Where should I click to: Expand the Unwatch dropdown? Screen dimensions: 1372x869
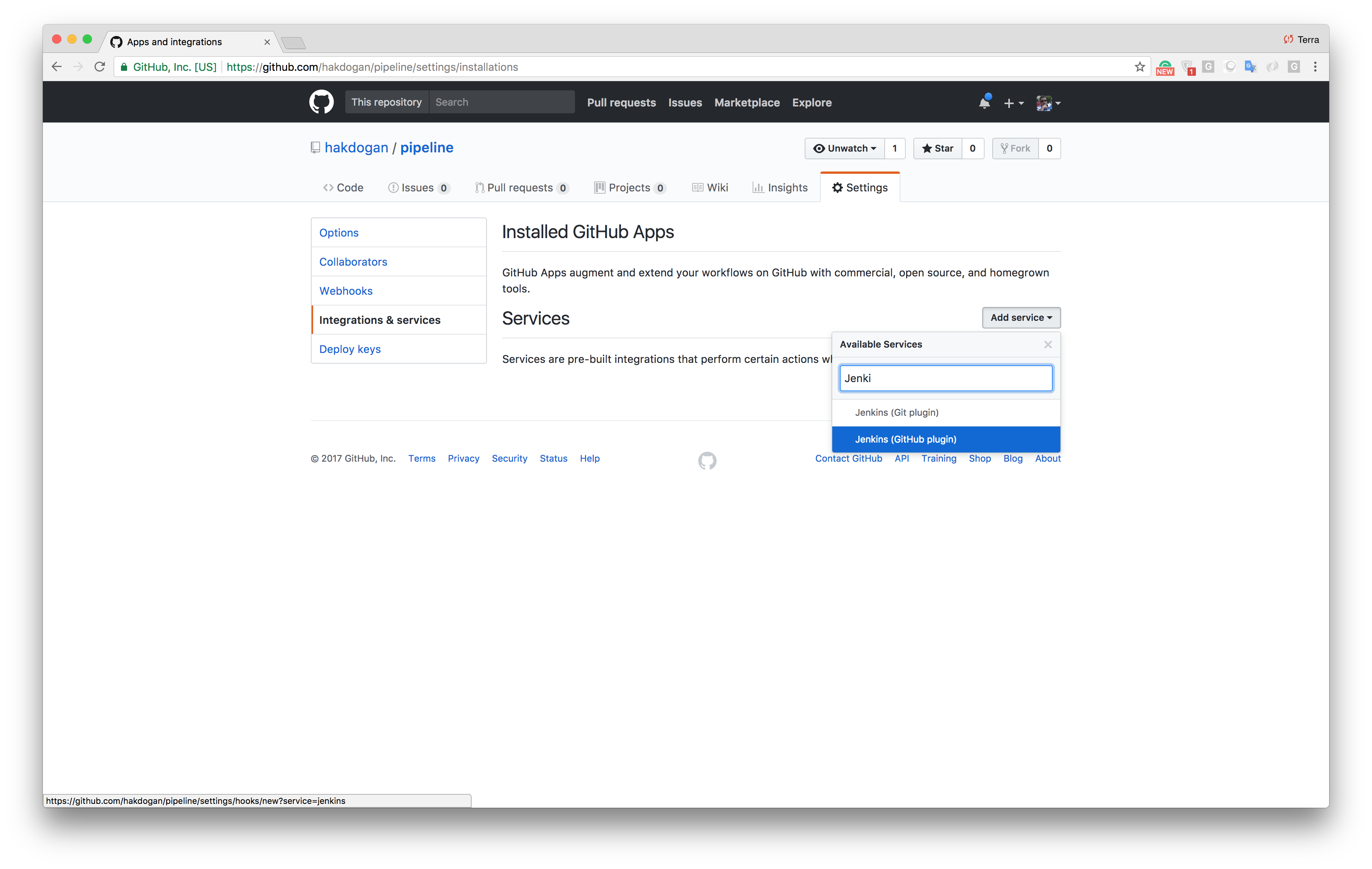click(844, 148)
